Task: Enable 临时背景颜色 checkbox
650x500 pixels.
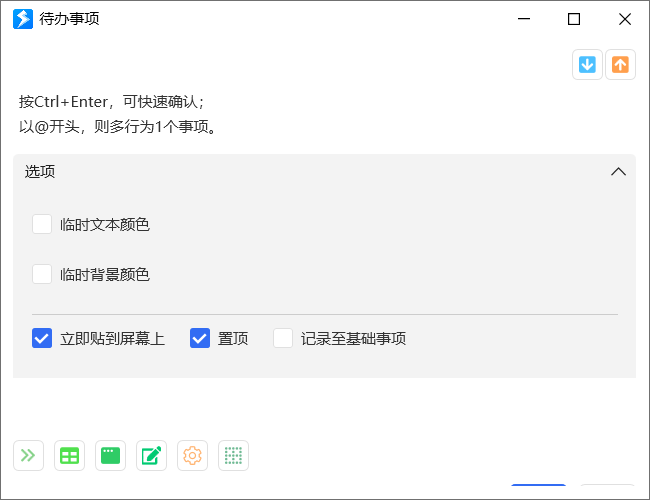Action: point(42,274)
